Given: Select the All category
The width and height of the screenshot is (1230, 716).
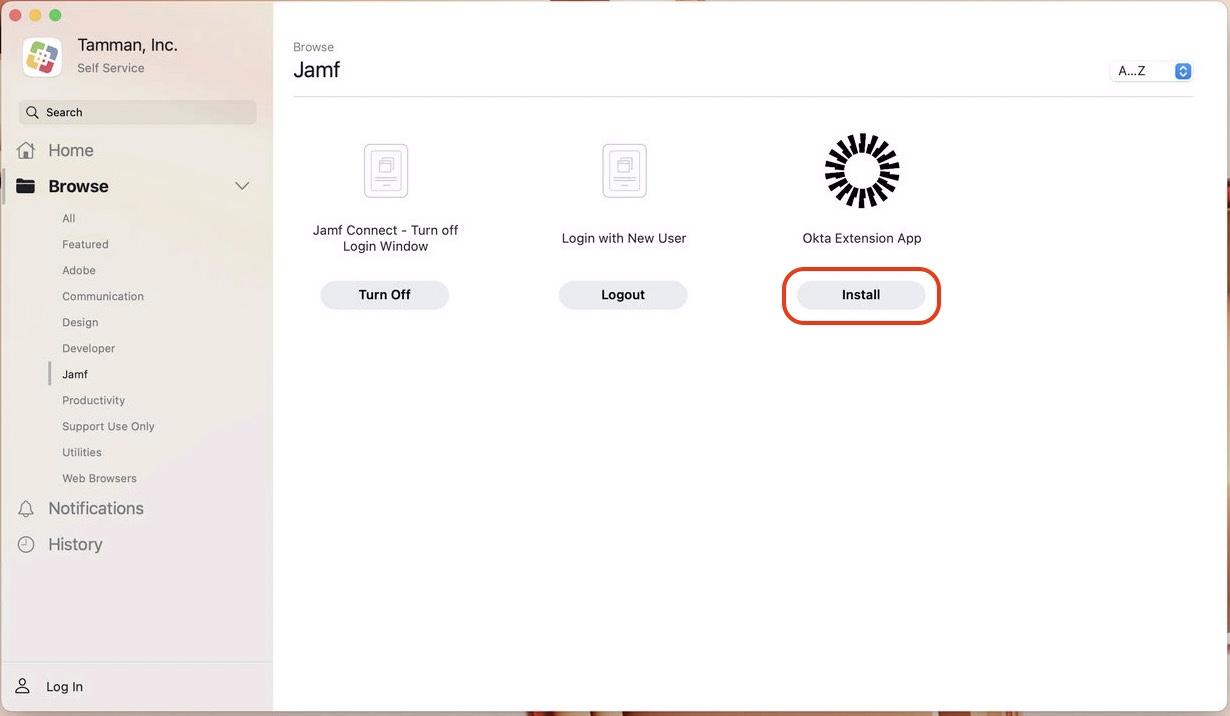Looking at the screenshot, I should point(69,218).
